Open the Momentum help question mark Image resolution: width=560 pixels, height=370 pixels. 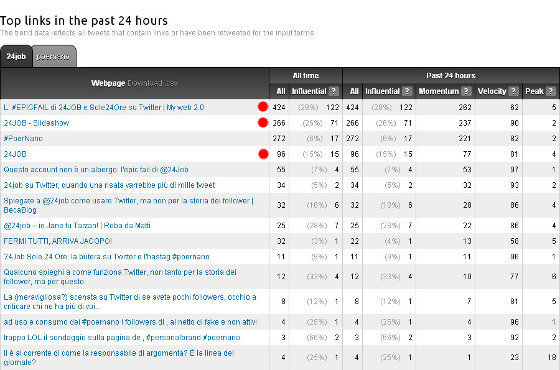click(x=466, y=91)
